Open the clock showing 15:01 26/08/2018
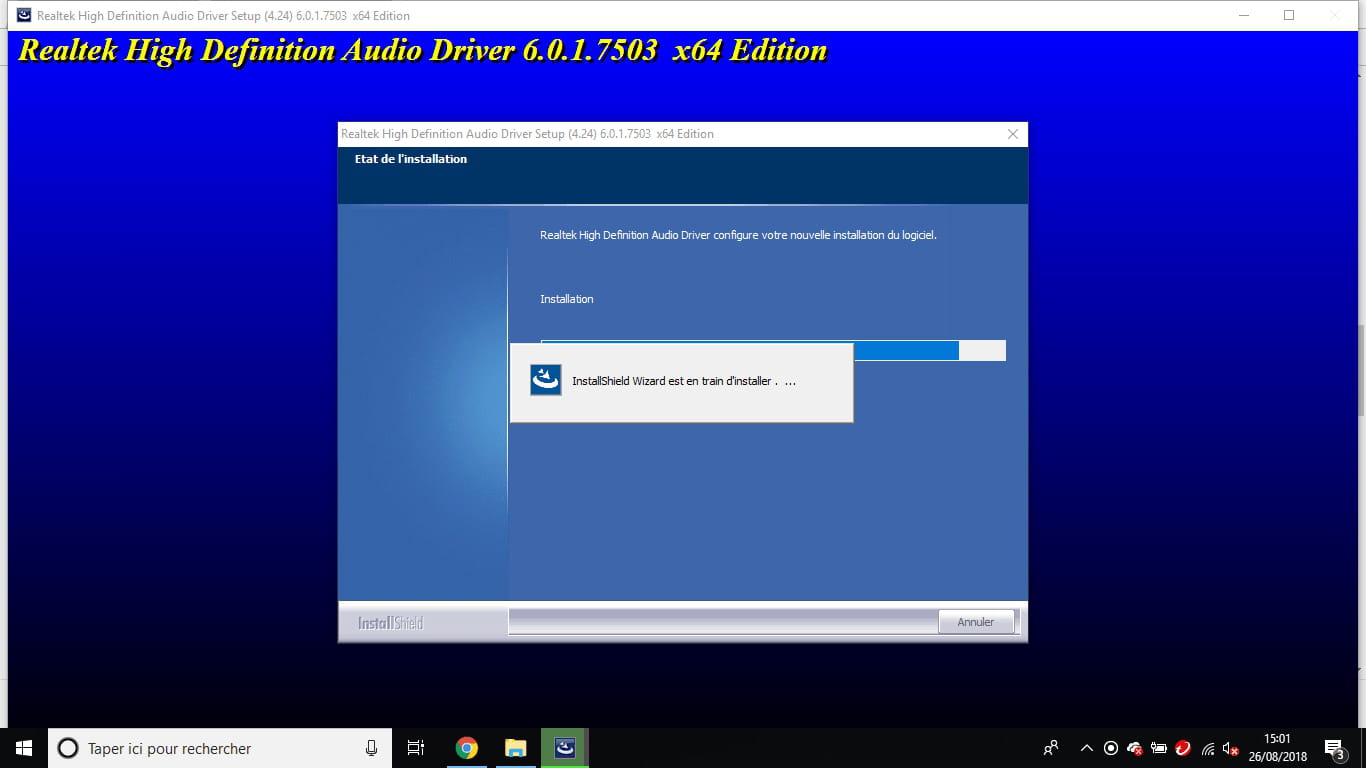The height and width of the screenshot is (768, 1366). coord(1277,748)
